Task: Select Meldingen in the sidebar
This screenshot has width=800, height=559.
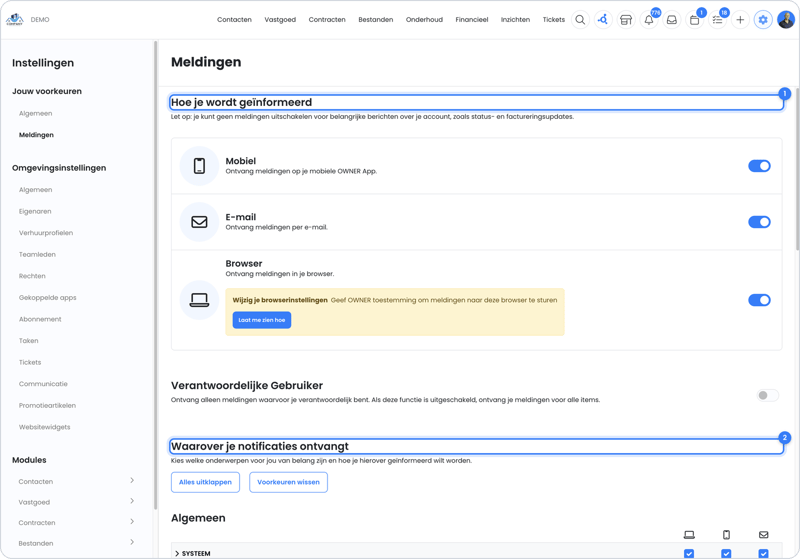Action: click(x=36, y=135)
